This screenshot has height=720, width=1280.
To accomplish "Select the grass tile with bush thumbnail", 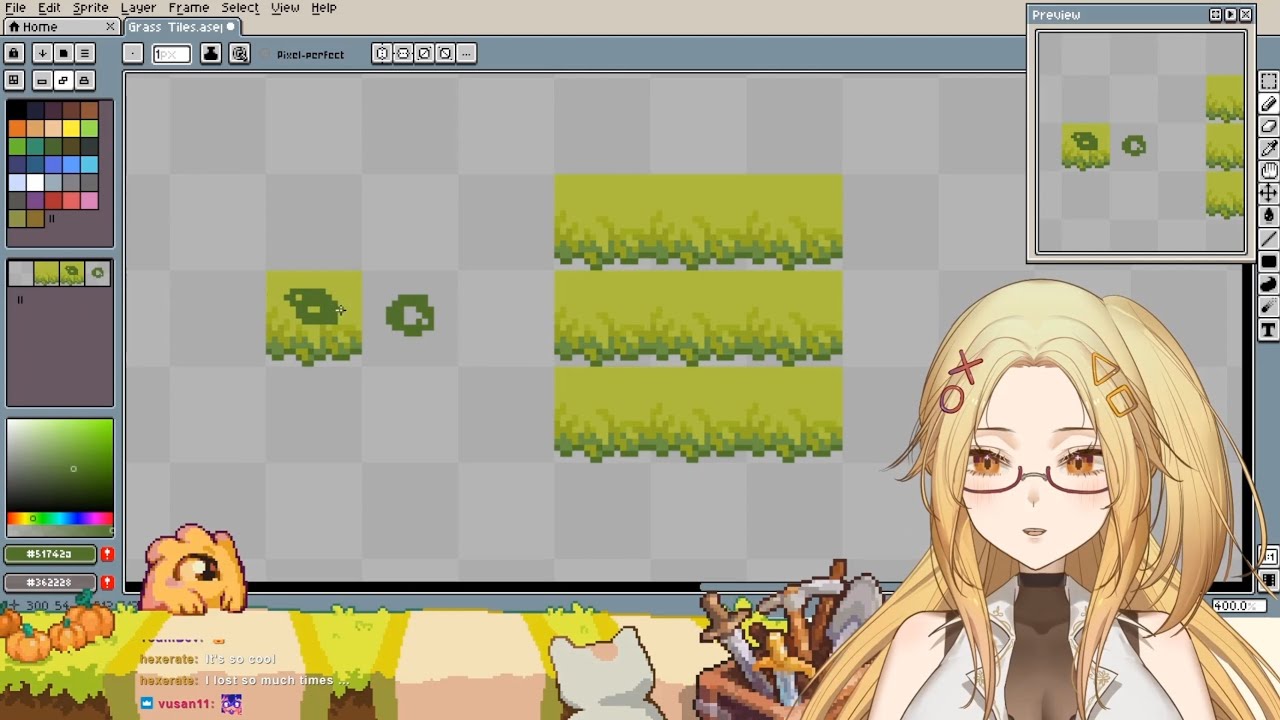I will click(72, 273).
